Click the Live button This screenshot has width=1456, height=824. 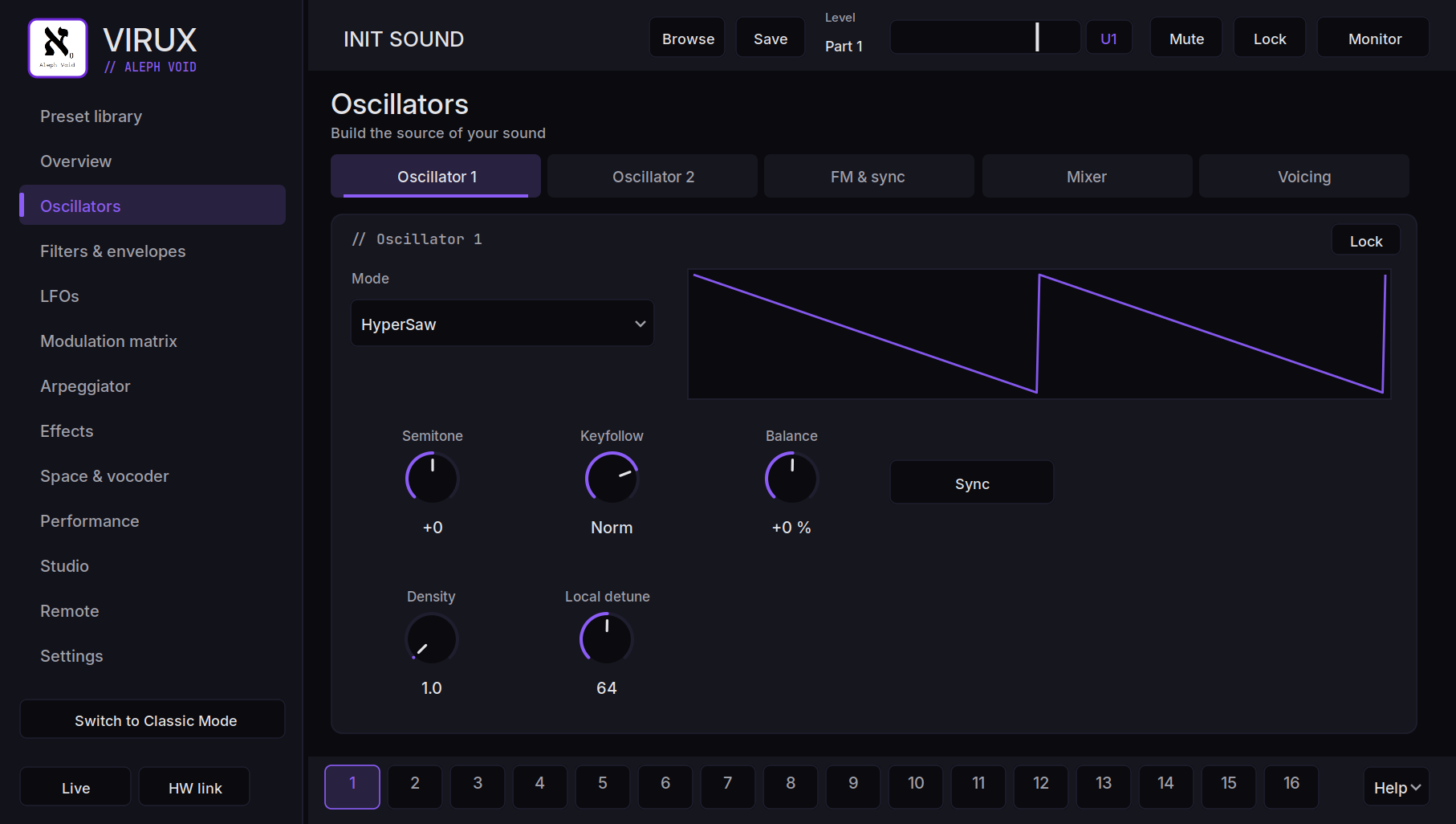point(75,787)
